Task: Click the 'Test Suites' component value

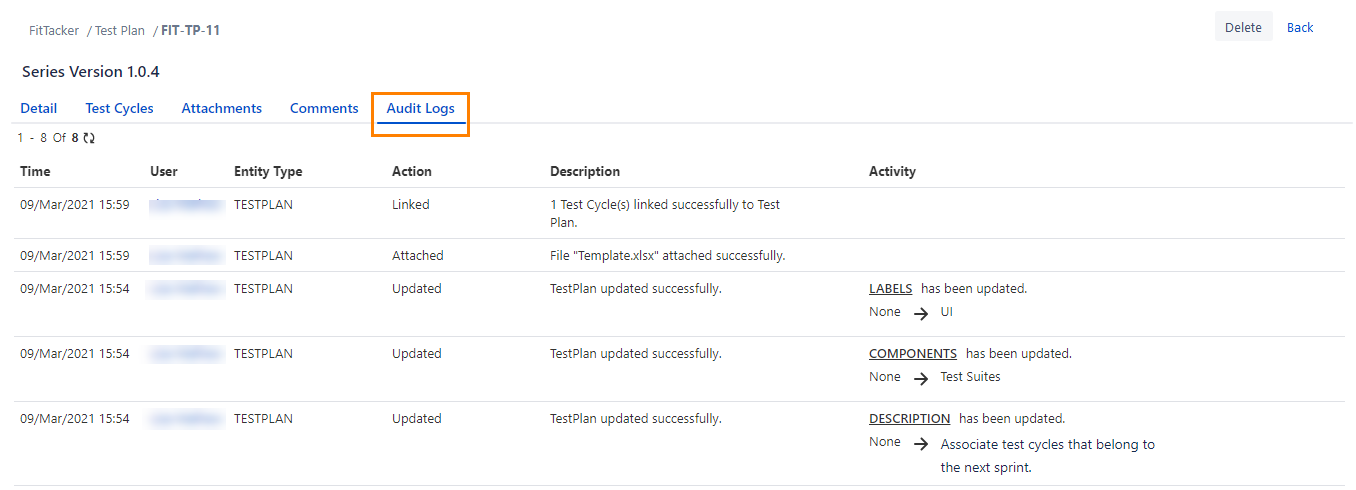Action: 970,377
